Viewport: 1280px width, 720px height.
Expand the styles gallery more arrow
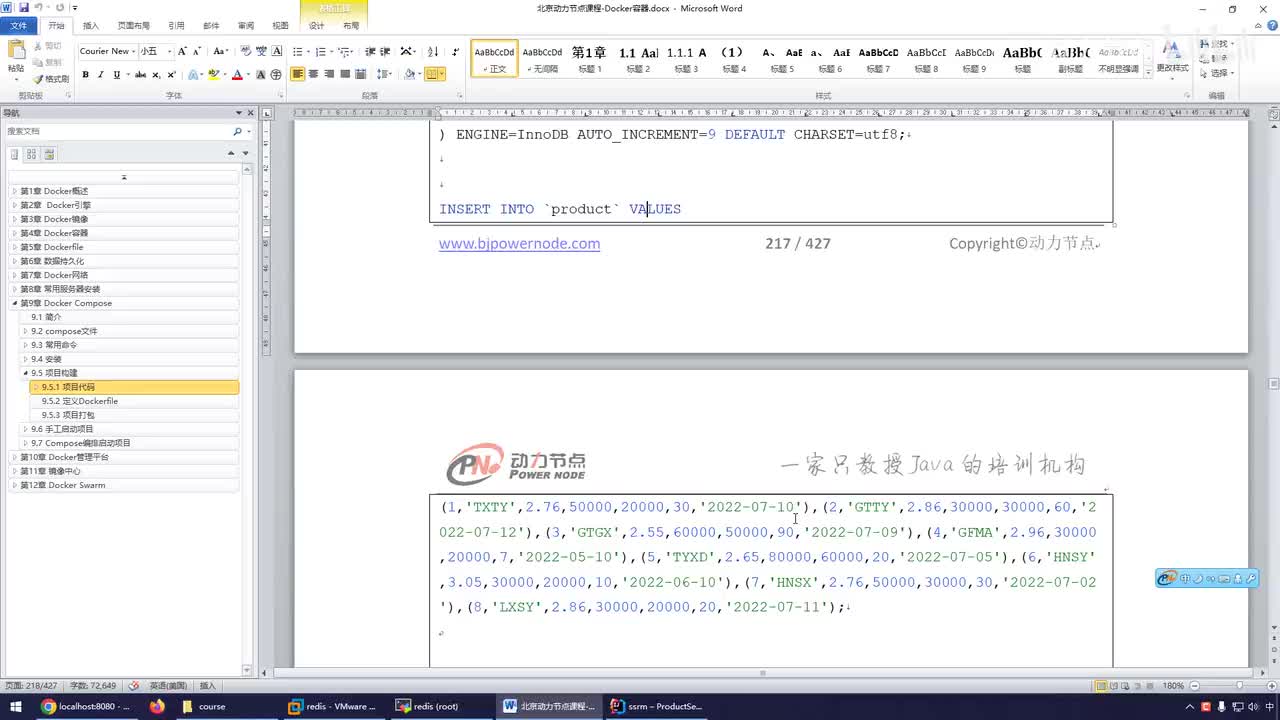(x=1146, y=71)
